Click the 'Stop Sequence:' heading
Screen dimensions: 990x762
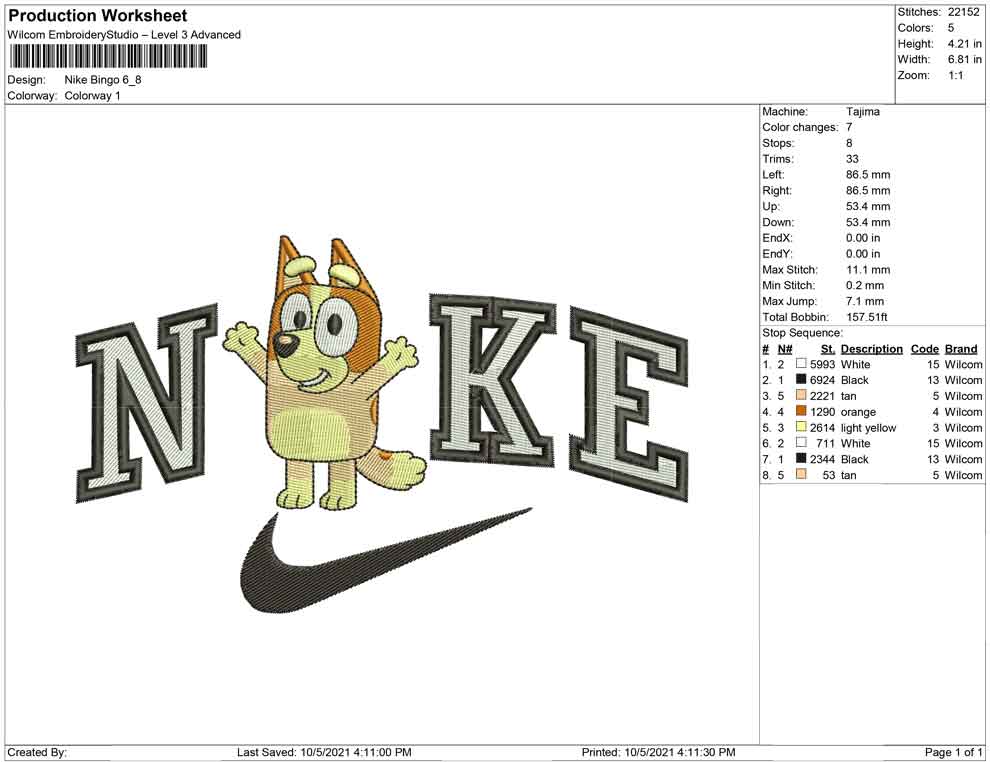click(802, 333)
